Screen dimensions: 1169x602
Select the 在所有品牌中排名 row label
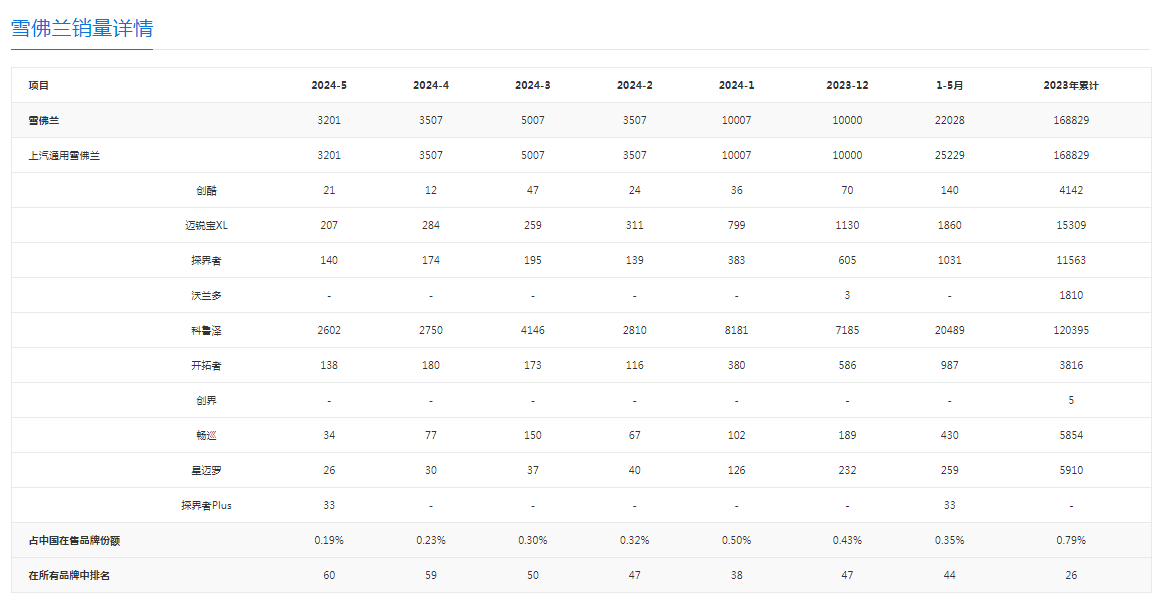coord(70,575)
